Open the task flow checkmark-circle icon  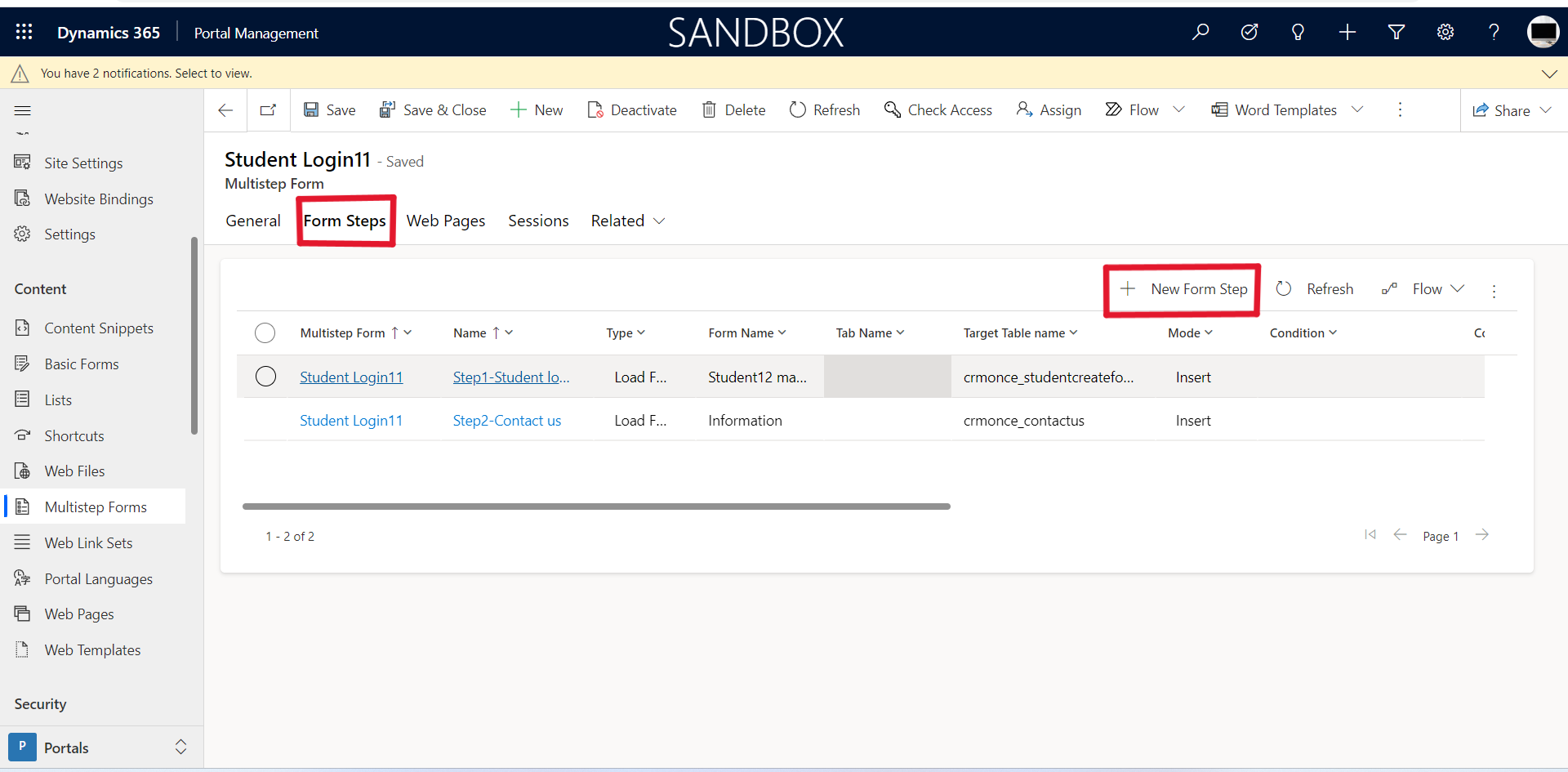pyautogui.click(x=1249, y=32)
